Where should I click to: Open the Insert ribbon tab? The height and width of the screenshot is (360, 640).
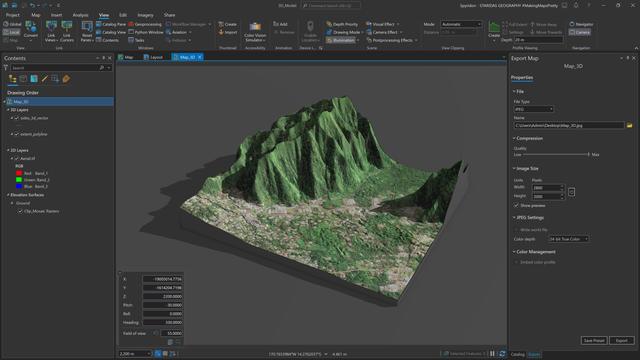click(56, 15)
